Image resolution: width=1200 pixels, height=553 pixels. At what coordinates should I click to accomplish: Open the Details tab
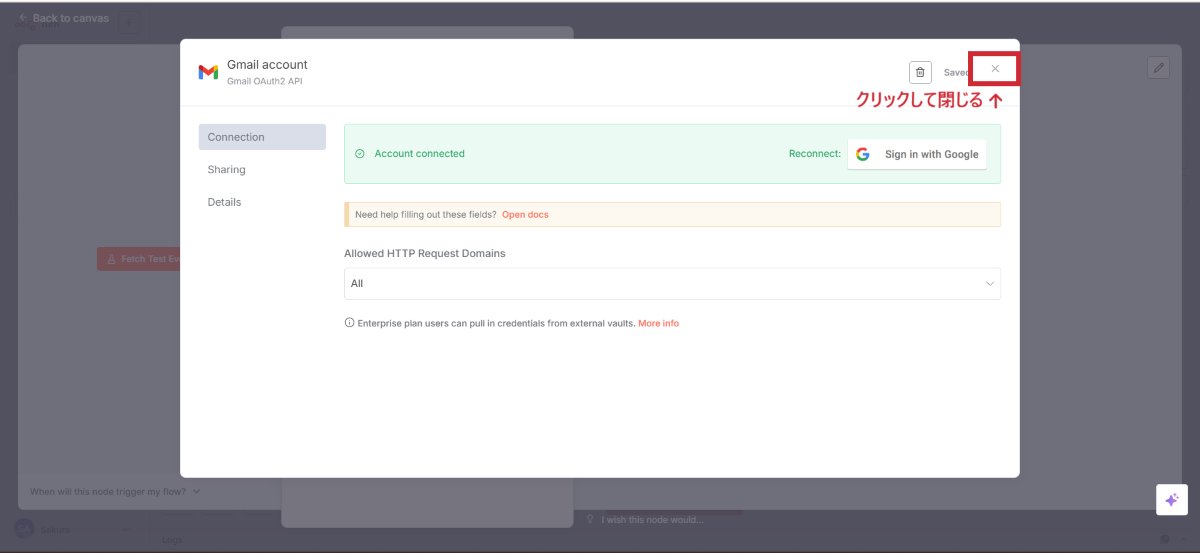pyautogui.click(x=225, y=202)
